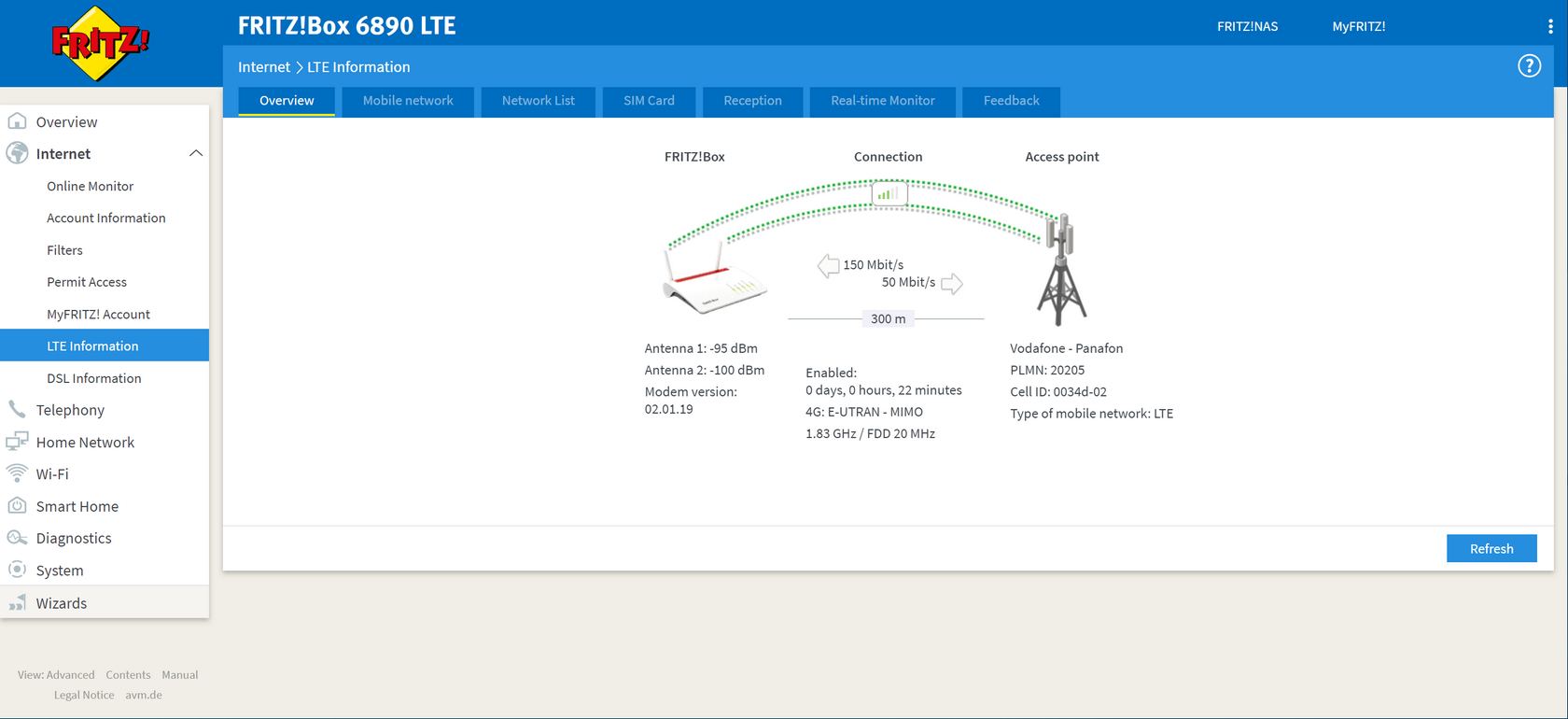Click the Home Network computers icon
This screenshot has width=1568, height=719.
point(17,442)
